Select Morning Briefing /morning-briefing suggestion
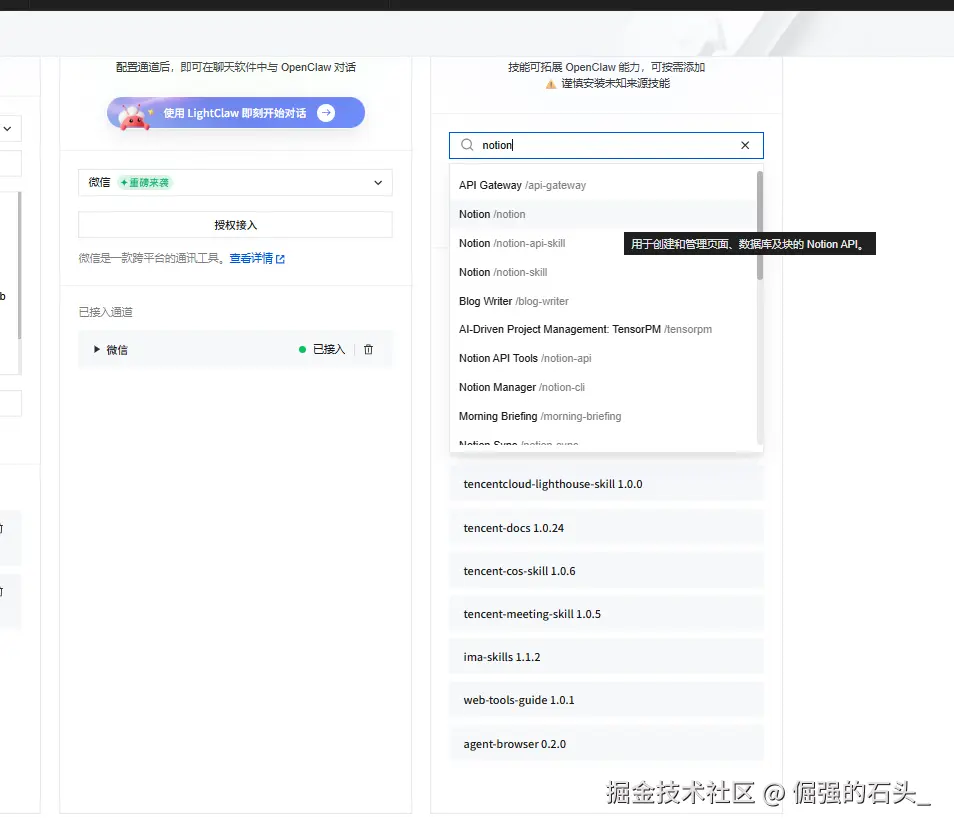The image size is (954, 830). (x=604, y=416)
